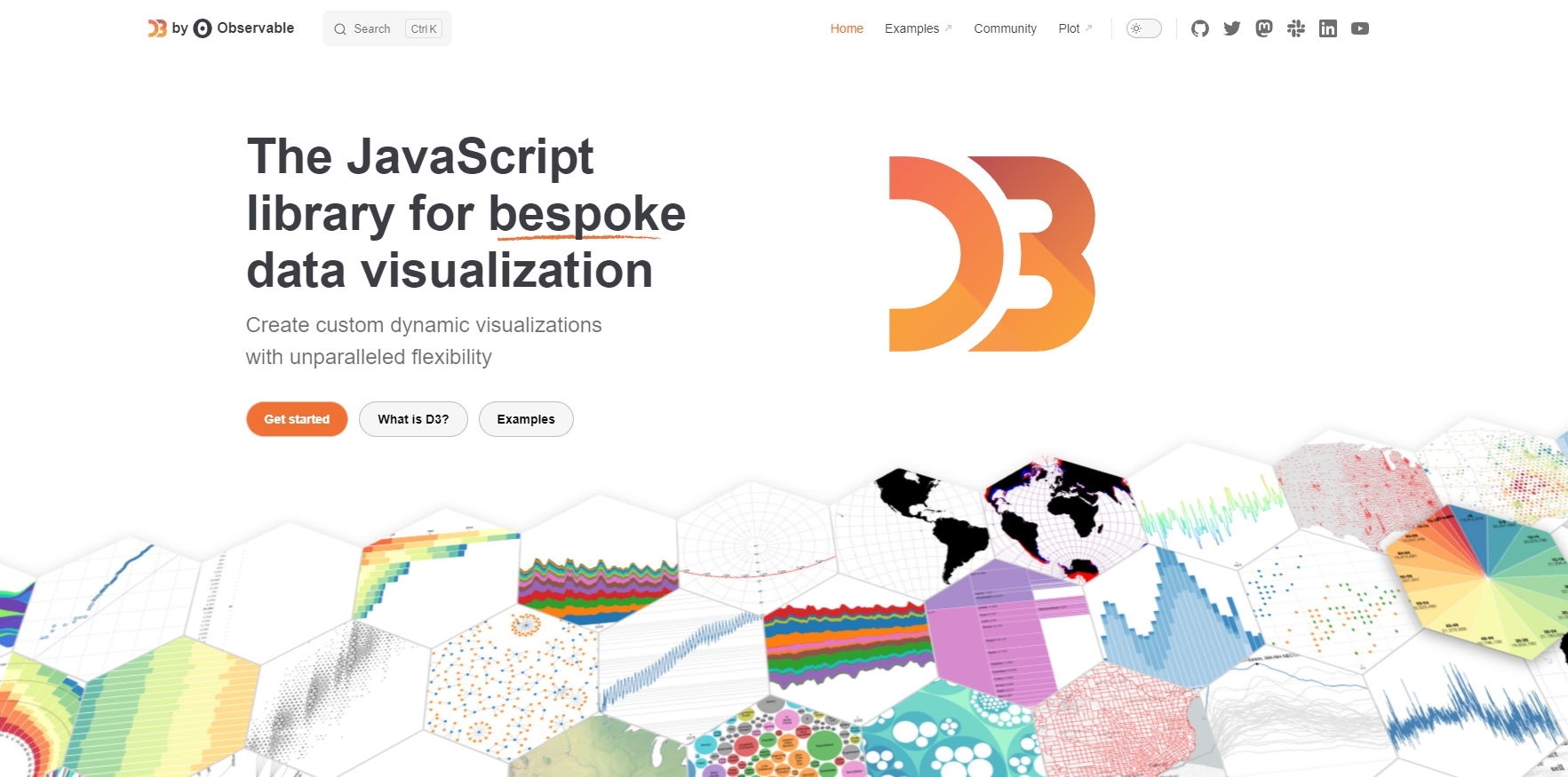
Task: Click the Ctrl K shortcut badge
Action: [424, 29]
